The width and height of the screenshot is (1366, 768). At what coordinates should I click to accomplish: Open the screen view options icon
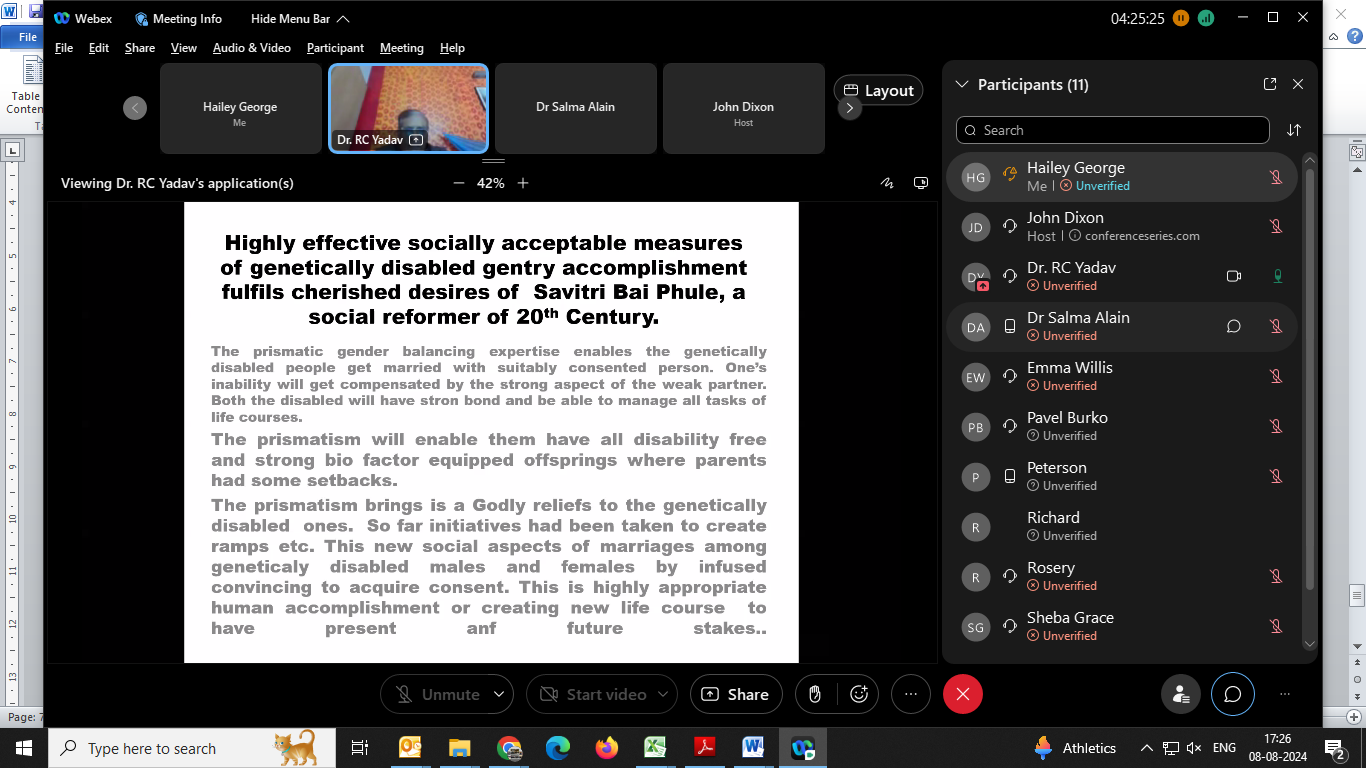coord(921,183)
